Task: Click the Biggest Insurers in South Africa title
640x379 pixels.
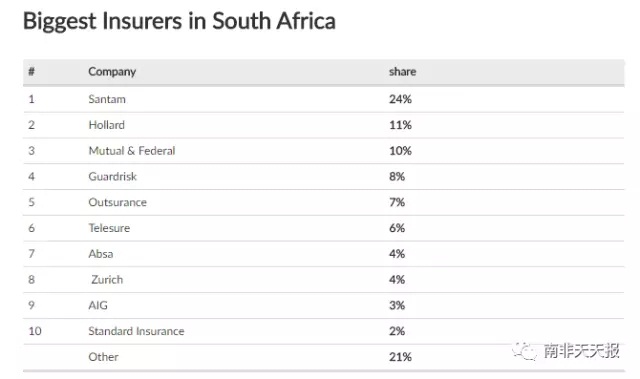Action: pyautogui.click(x=179, y=21)
